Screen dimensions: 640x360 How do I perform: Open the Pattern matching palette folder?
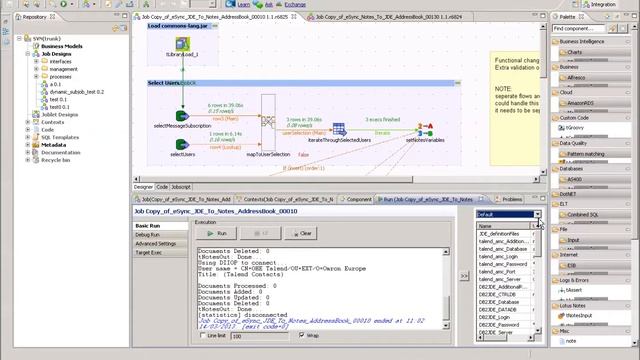tap(586, 154)
